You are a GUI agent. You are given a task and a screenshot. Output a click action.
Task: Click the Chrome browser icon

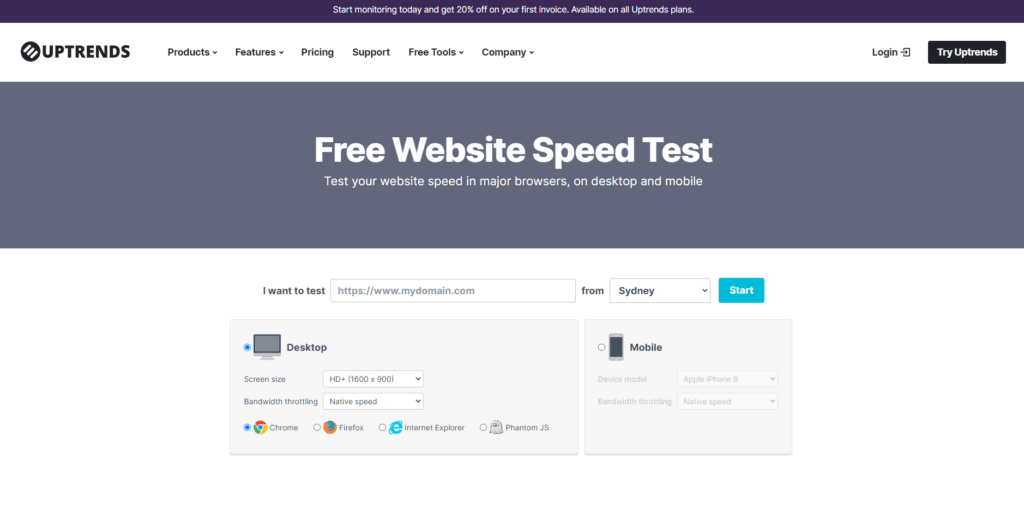click(x=260, y=428)
